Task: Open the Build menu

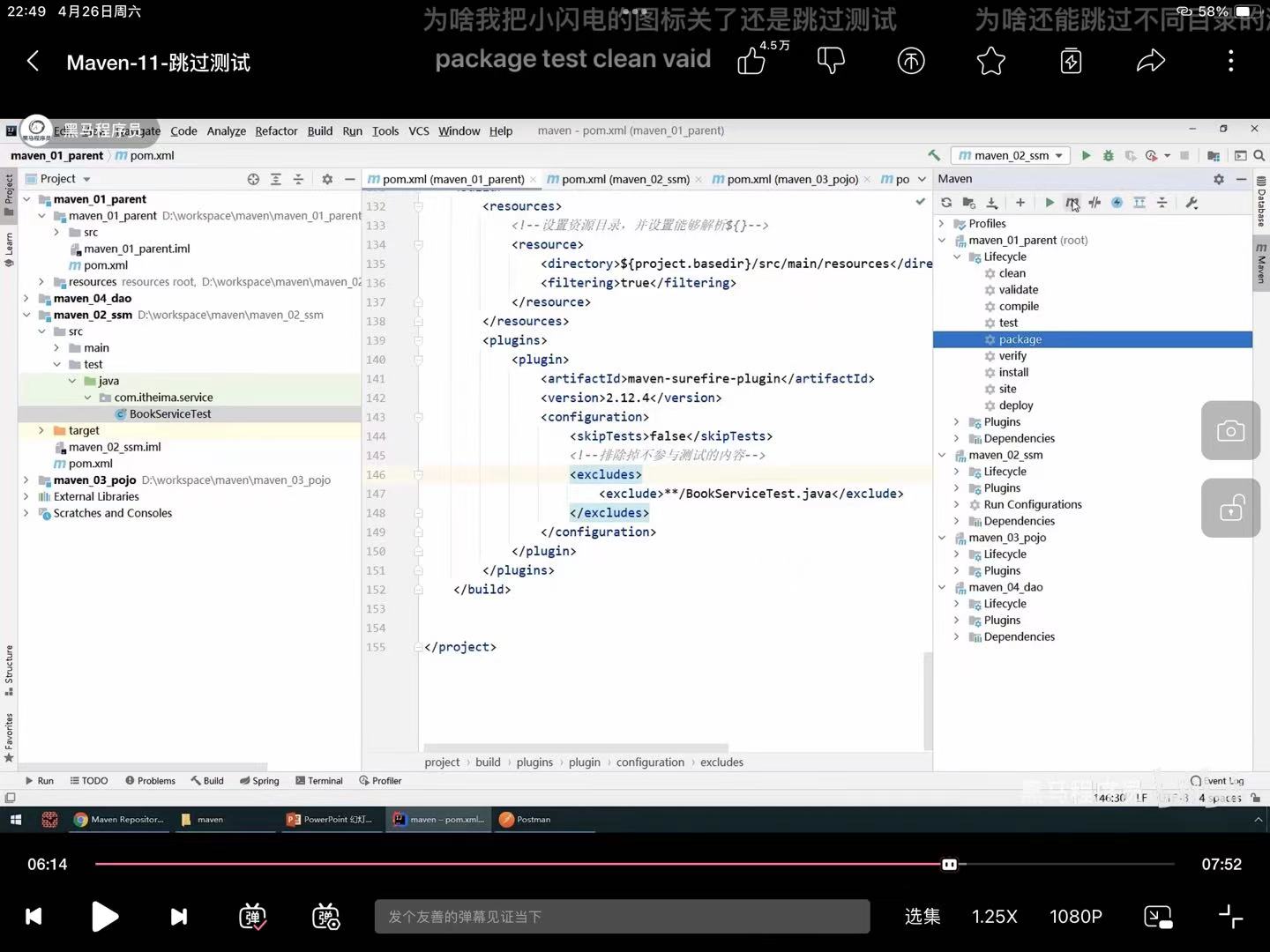Action: click(319, 130)
